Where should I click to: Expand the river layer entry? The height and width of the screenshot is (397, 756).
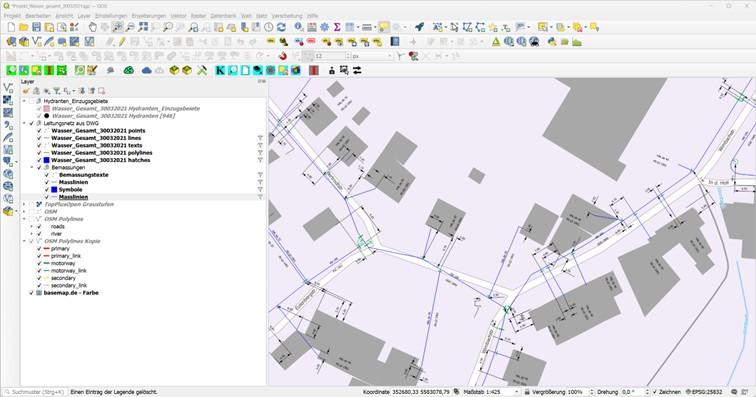click(x=32, y=234)
